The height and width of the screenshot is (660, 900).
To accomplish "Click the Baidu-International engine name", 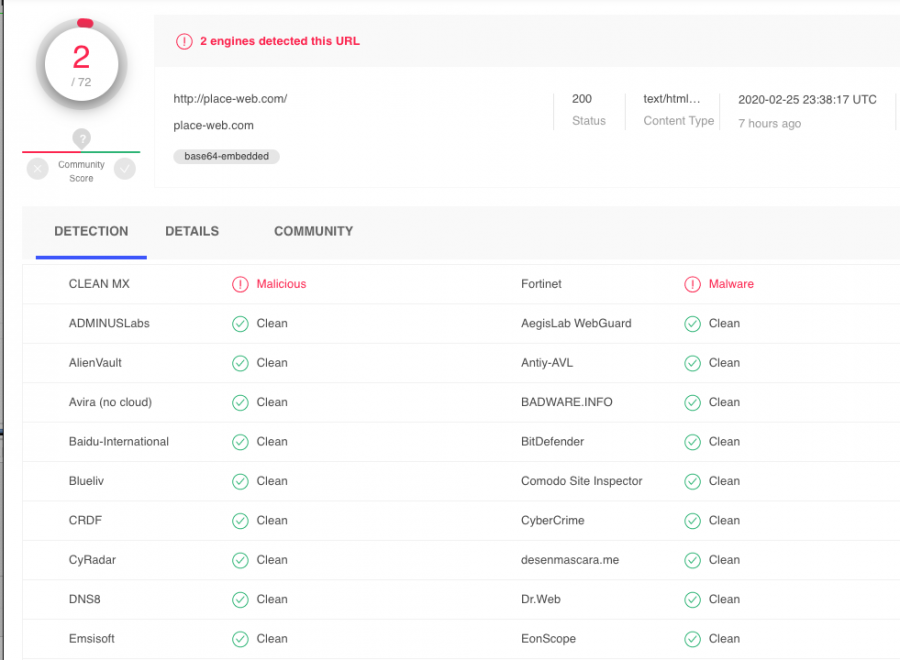I will click(119, 442).
